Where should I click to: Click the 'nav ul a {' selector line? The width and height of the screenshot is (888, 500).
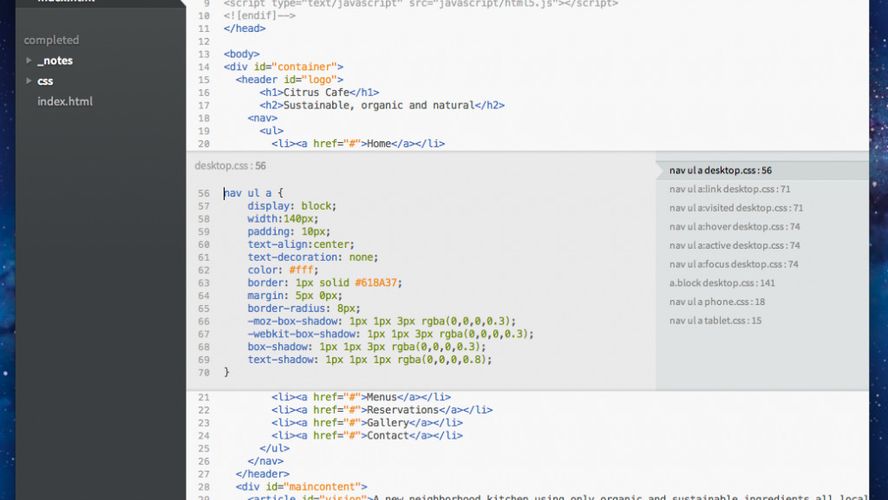tap(253, 193)
